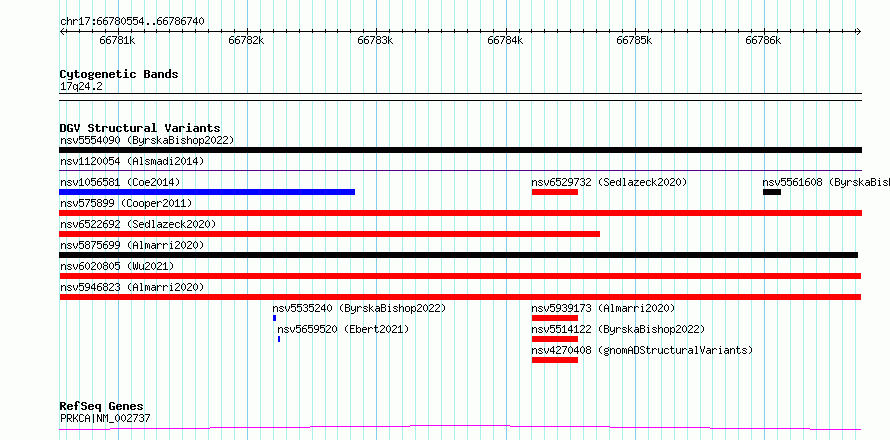Click the 66783k ruler position
Image resolution: width=890 pixels, height=440 pixels.
(x=375, y=40)
